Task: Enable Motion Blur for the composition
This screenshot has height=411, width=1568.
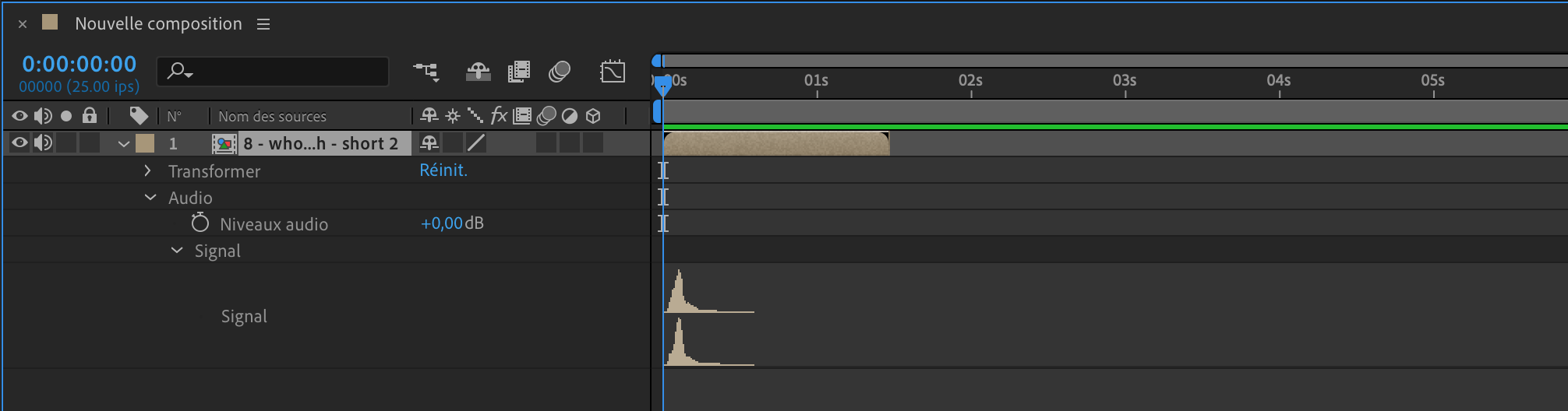Action: click(x=560, y=72)
